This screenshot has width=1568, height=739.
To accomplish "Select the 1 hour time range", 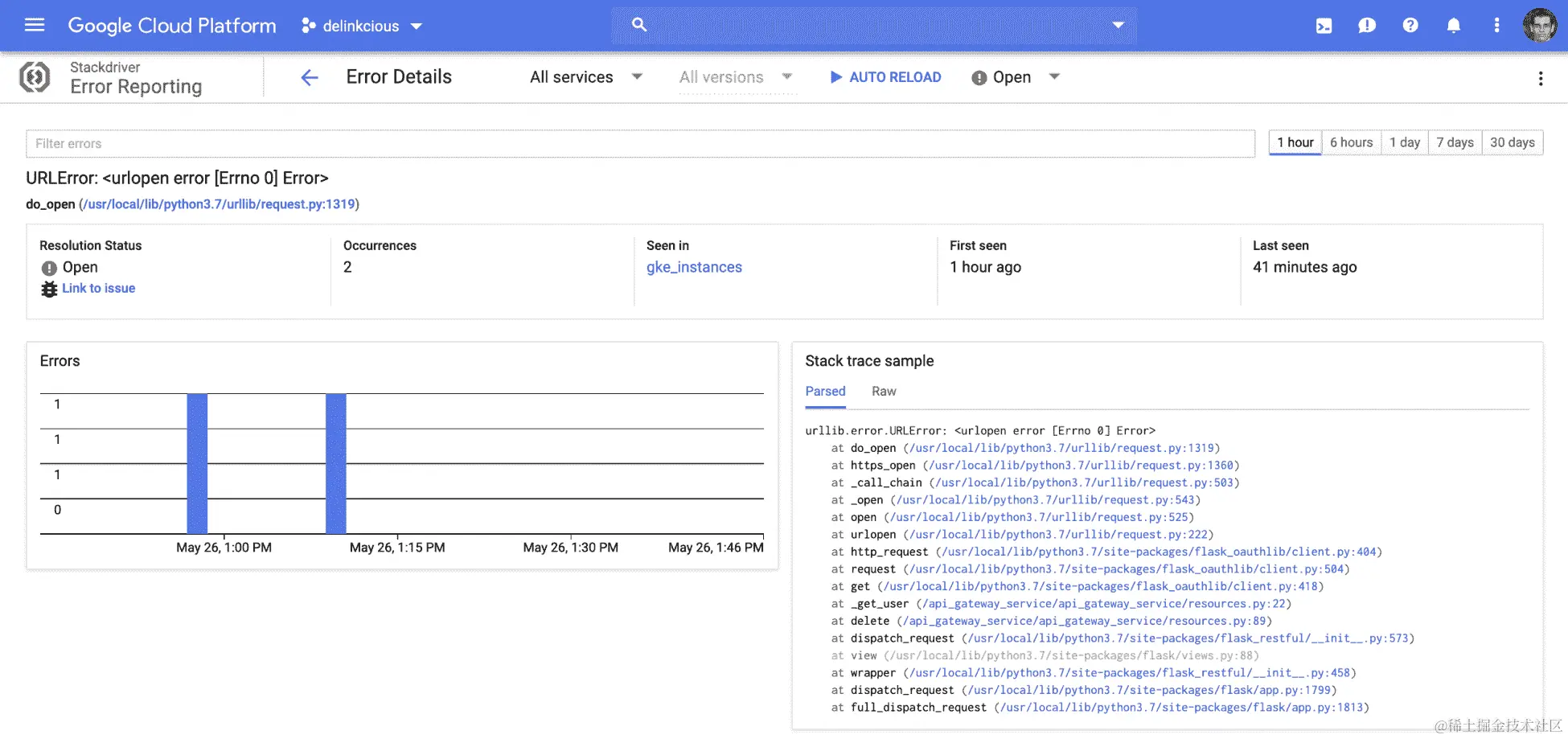I will 1295,142.
